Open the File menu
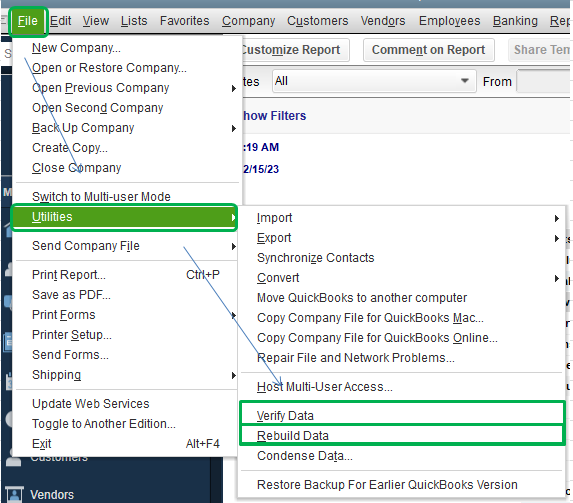The width and height of the screenshot is (573, 503). [x=28, y=21]
